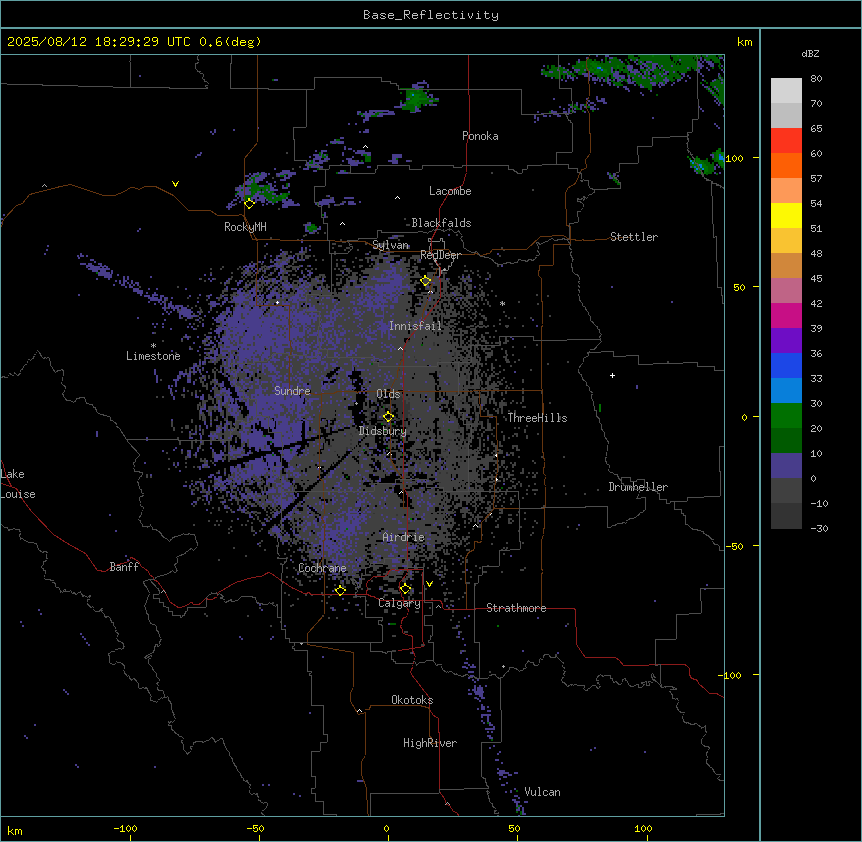
Task: Click the 80 value on the dBZ legend
Action: tap(816, 79)
